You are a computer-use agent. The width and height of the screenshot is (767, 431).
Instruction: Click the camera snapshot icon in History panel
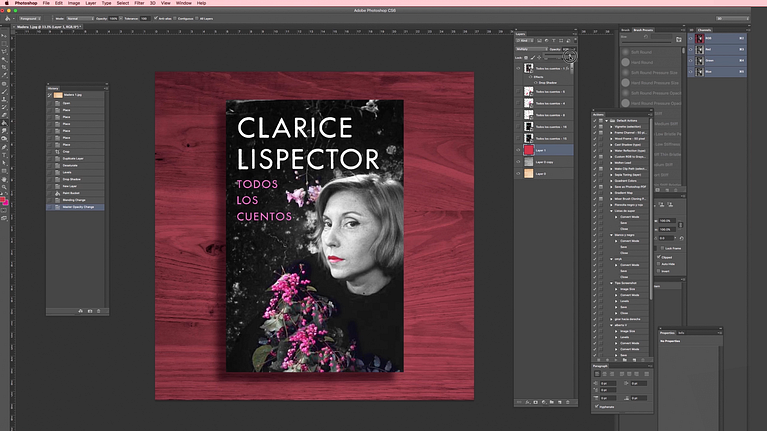click(88, 311)
